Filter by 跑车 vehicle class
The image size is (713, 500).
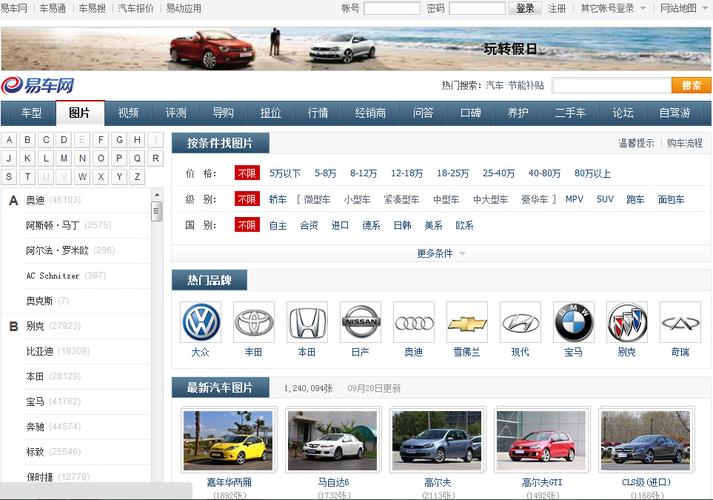pos(635,199)
